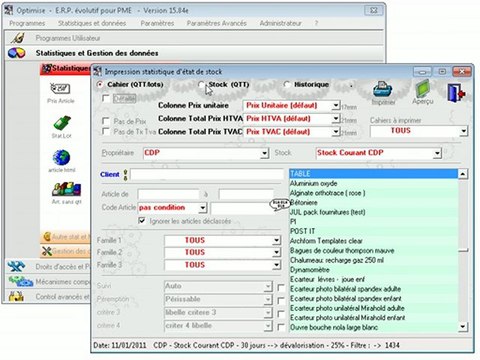Open Prix Article icon in main window
Image resolution: width=480 pixels, height=360 pixels.
(x=60, y=89)
